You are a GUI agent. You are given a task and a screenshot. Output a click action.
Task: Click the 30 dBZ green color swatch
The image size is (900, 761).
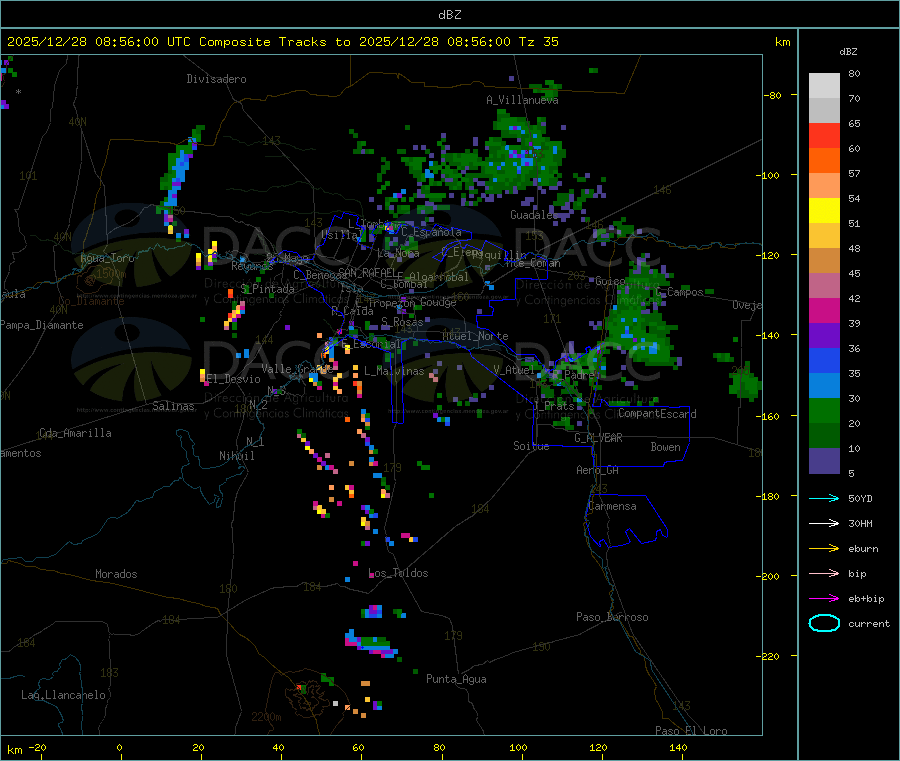[x=824, y=410]
